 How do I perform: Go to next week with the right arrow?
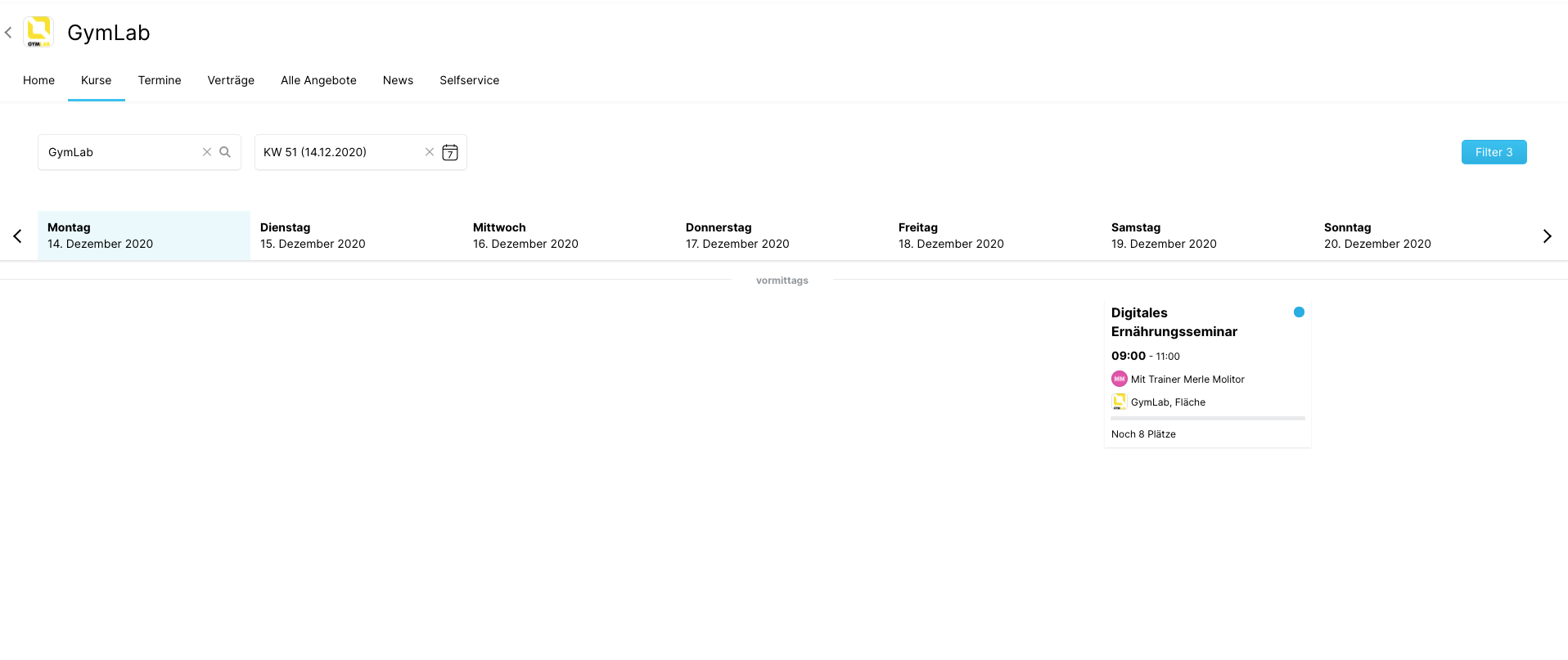1547,236
